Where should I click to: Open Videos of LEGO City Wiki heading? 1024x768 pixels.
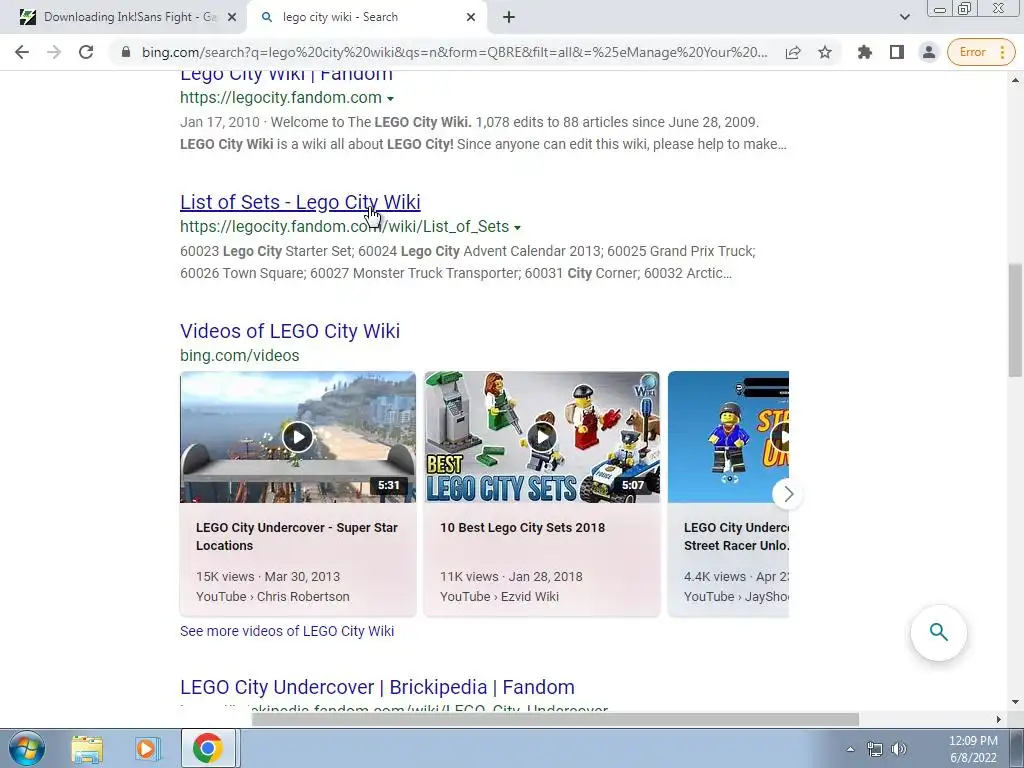pos(290,331)
